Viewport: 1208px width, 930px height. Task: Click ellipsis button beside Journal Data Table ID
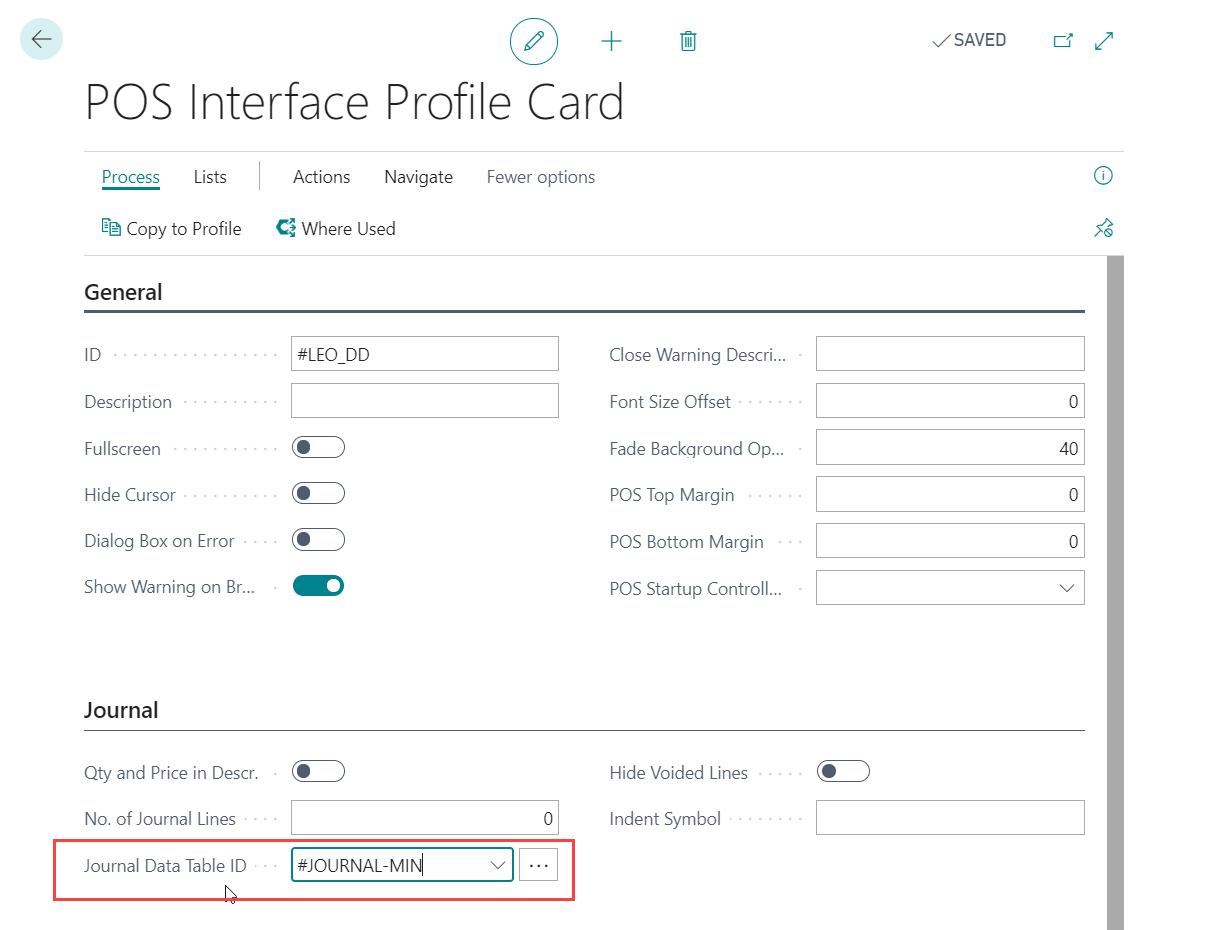(538, 865)
